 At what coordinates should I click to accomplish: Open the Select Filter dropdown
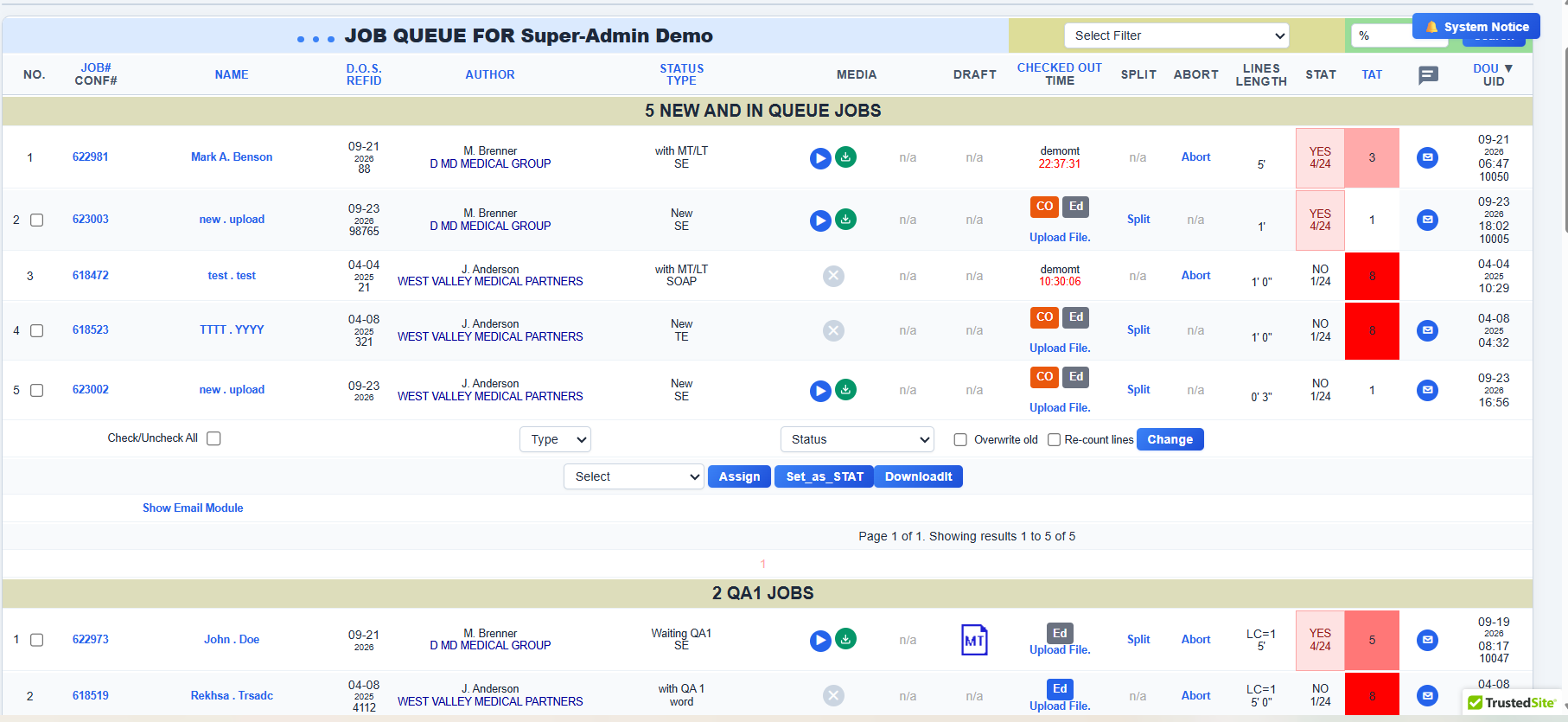(x=1176, y=35)
